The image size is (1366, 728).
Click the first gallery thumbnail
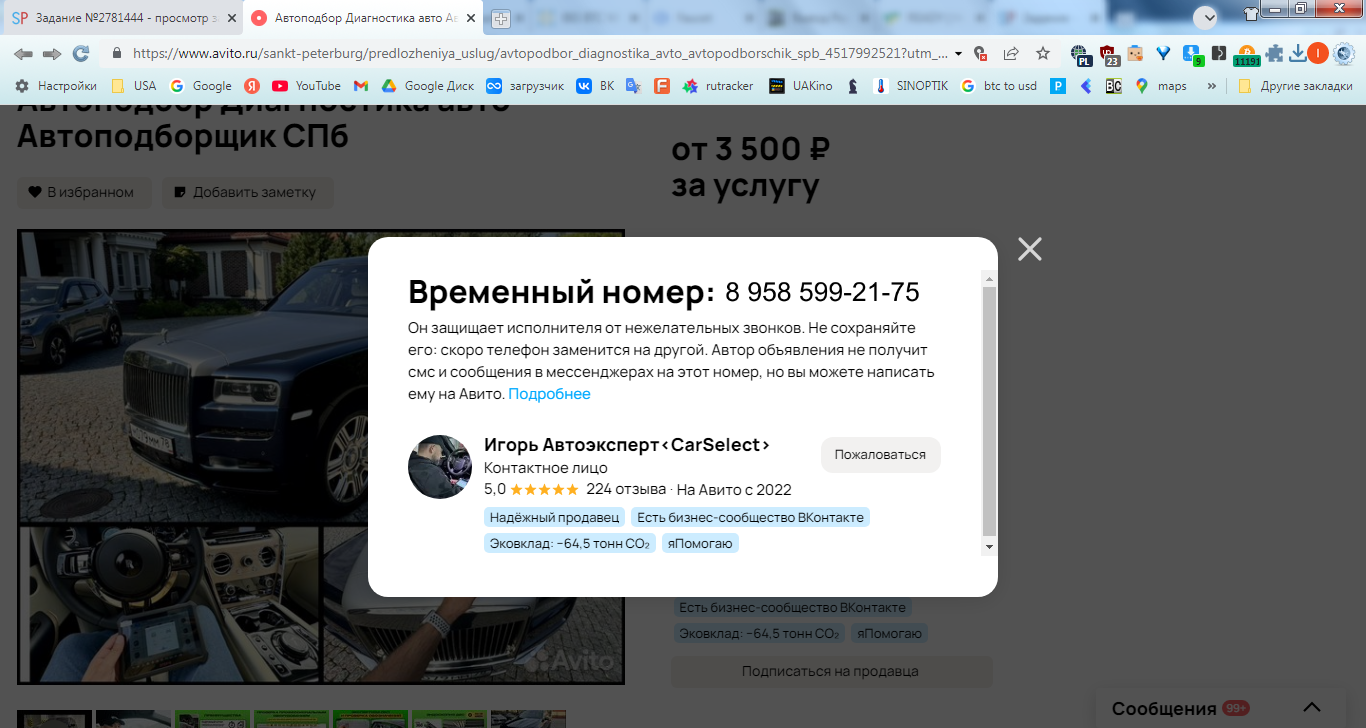pyautogui.click(x=54, y=719)
